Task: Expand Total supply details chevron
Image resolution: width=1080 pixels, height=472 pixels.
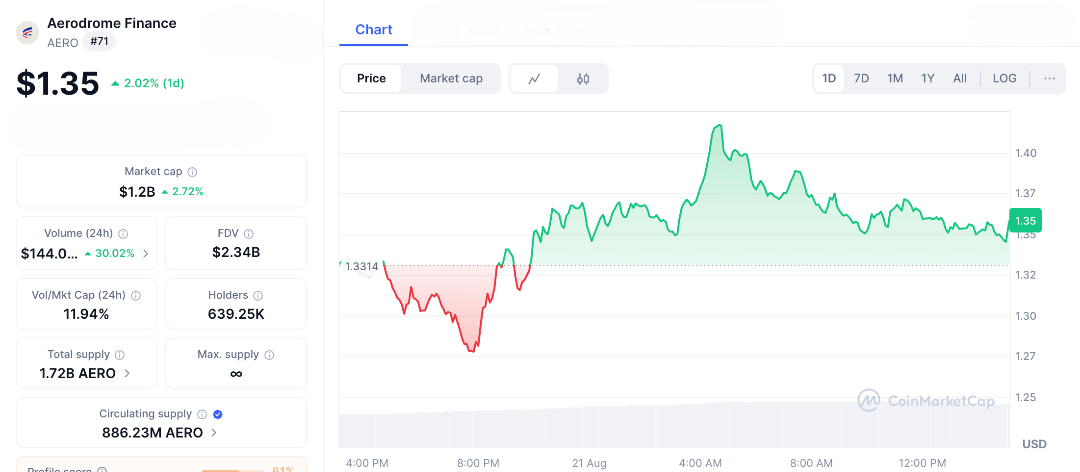Action: (126, 374)
